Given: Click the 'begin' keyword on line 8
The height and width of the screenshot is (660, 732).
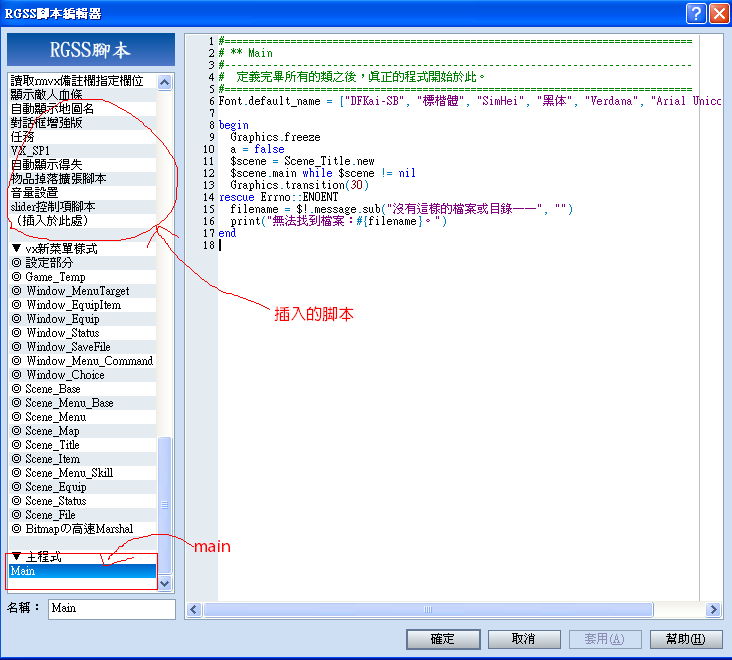Looking at the screenshot, I should click(x=233, y=125).
